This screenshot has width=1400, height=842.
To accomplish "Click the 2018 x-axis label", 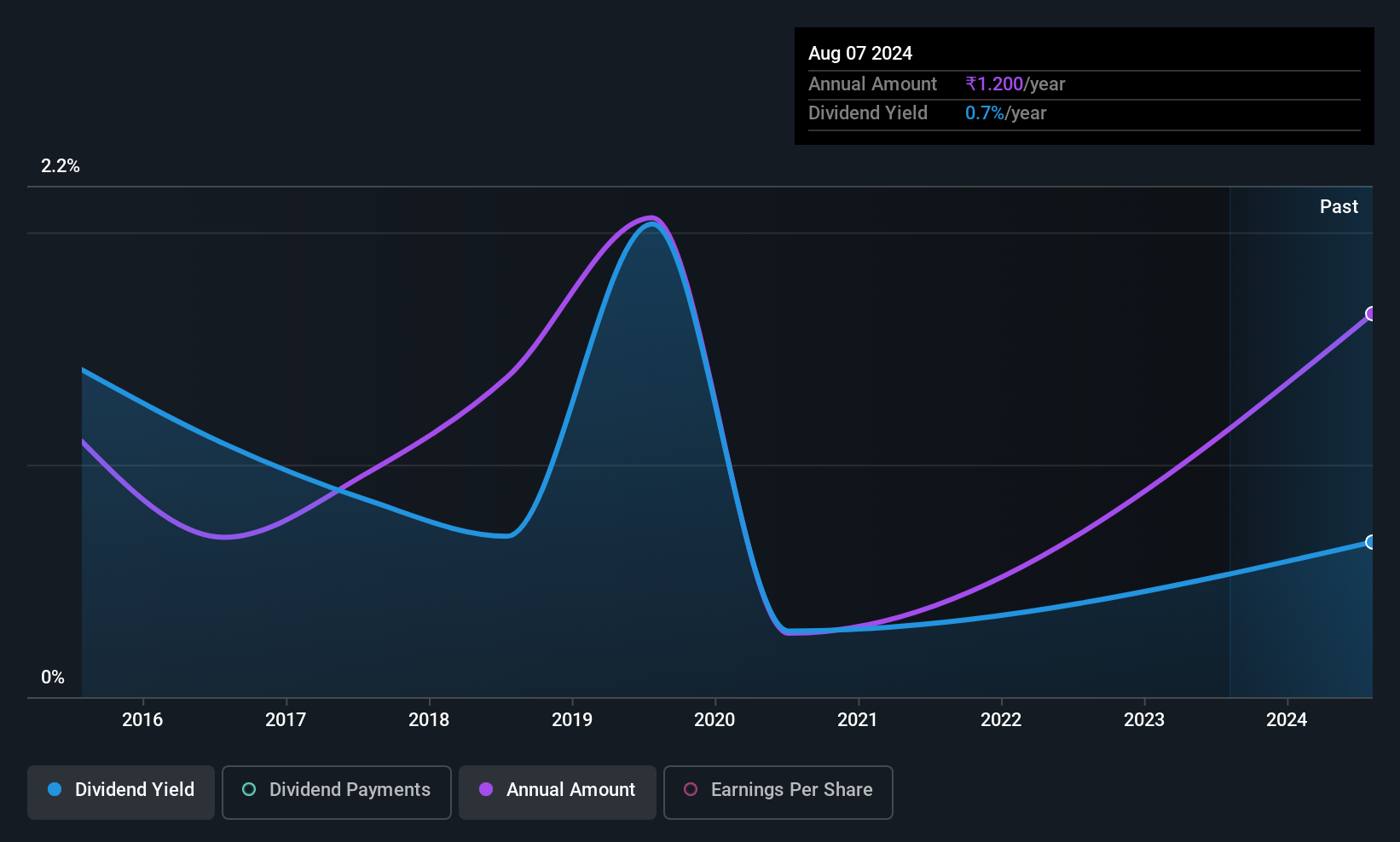I will click(429, 720).
